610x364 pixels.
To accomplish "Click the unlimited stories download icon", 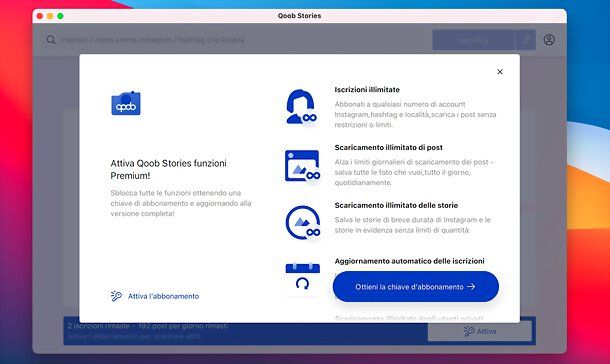I will [x=303, y=222].
